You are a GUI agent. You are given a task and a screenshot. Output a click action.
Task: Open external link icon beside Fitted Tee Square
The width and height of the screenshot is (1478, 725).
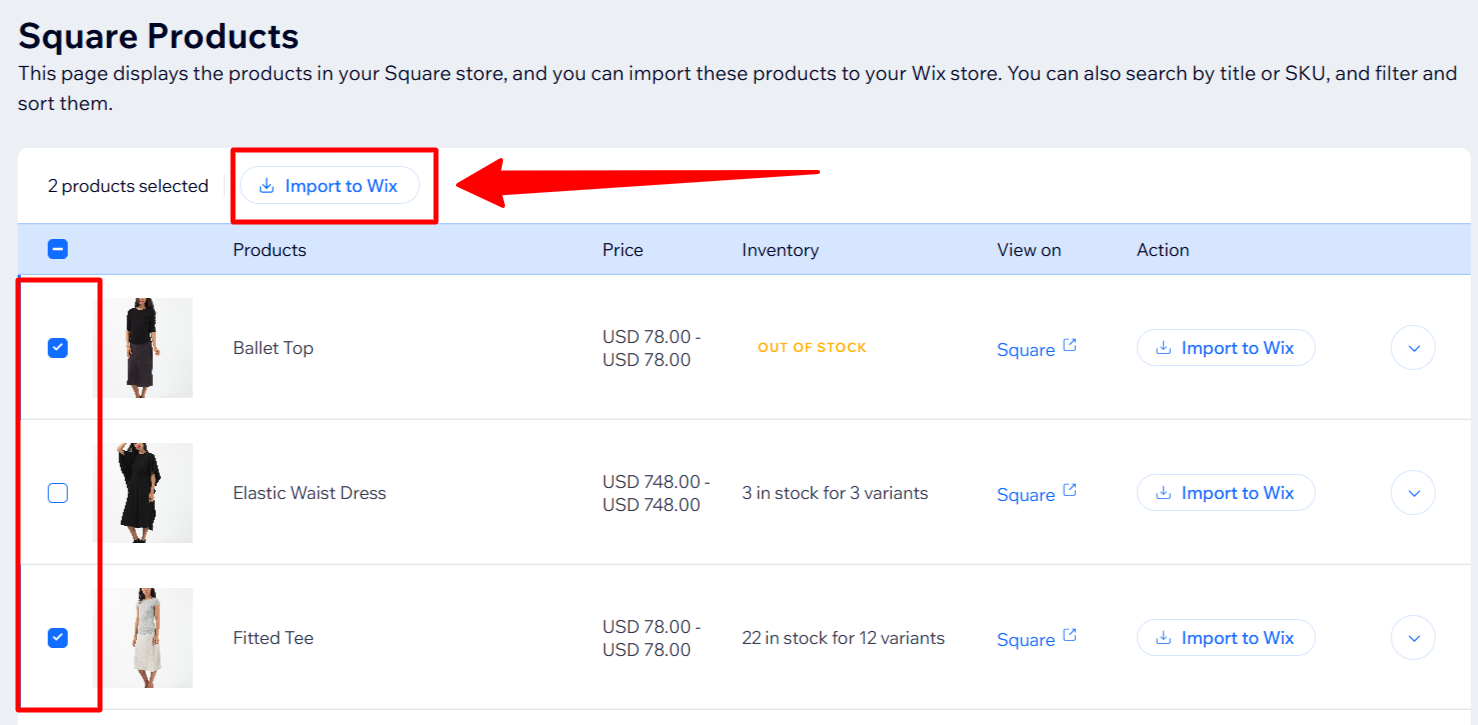coord(1069,635)
